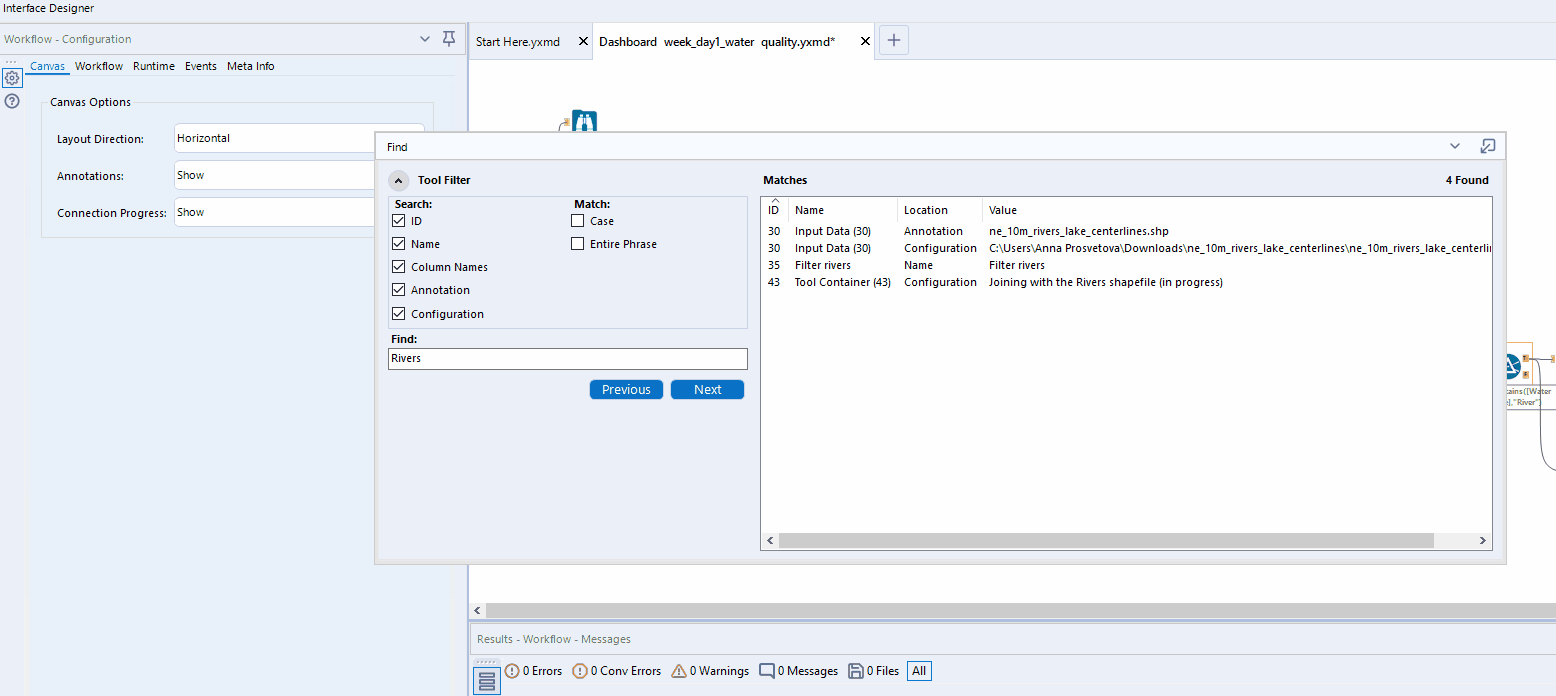Open the Workflow Configuration panel dropdown arrow
This screenshot has width=1556, height=696.
425,38
